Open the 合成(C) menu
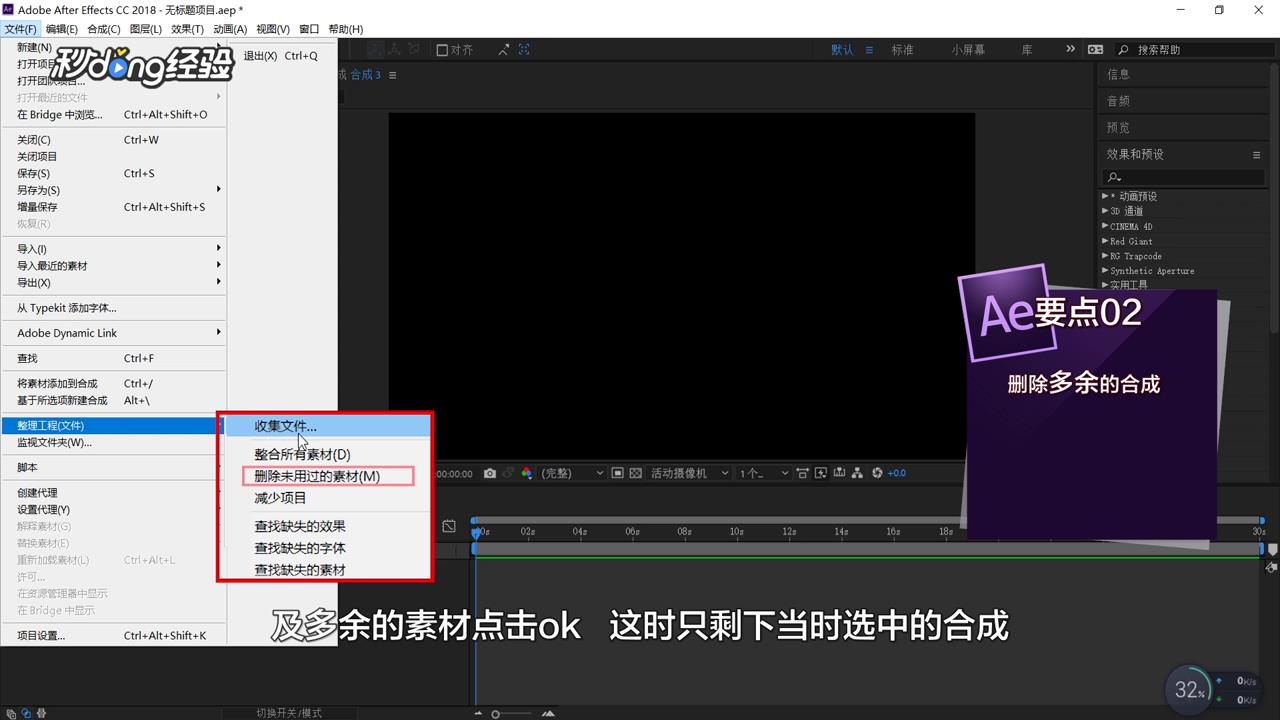This screenshot has width=1280, height=720. [x=104, y=29]
